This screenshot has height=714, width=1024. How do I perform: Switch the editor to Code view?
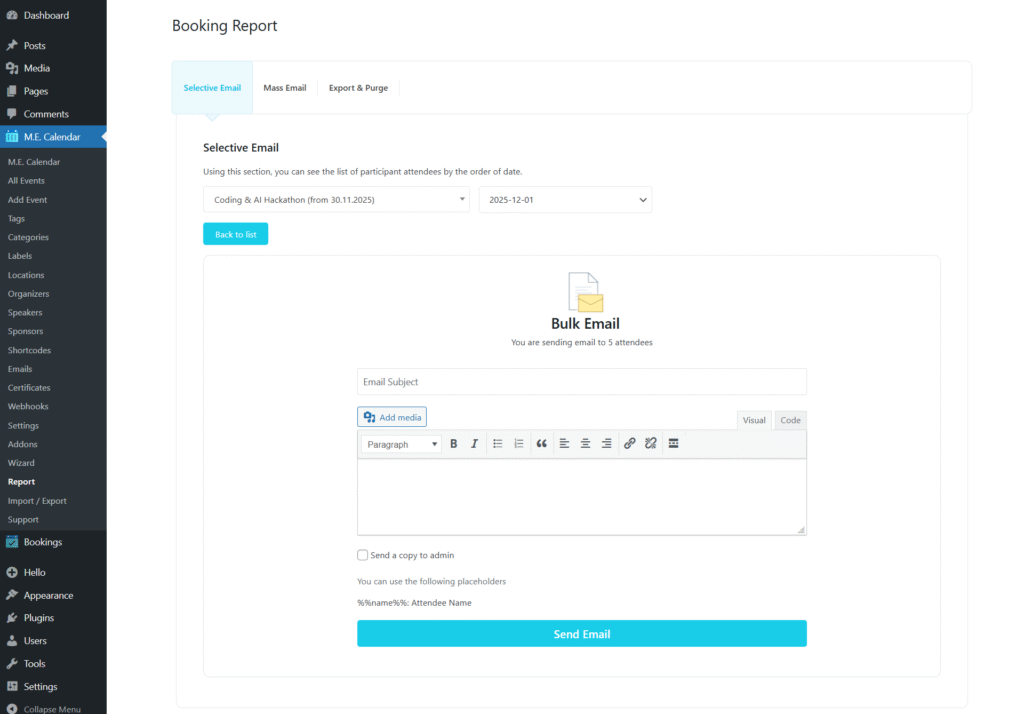point(789,420)
